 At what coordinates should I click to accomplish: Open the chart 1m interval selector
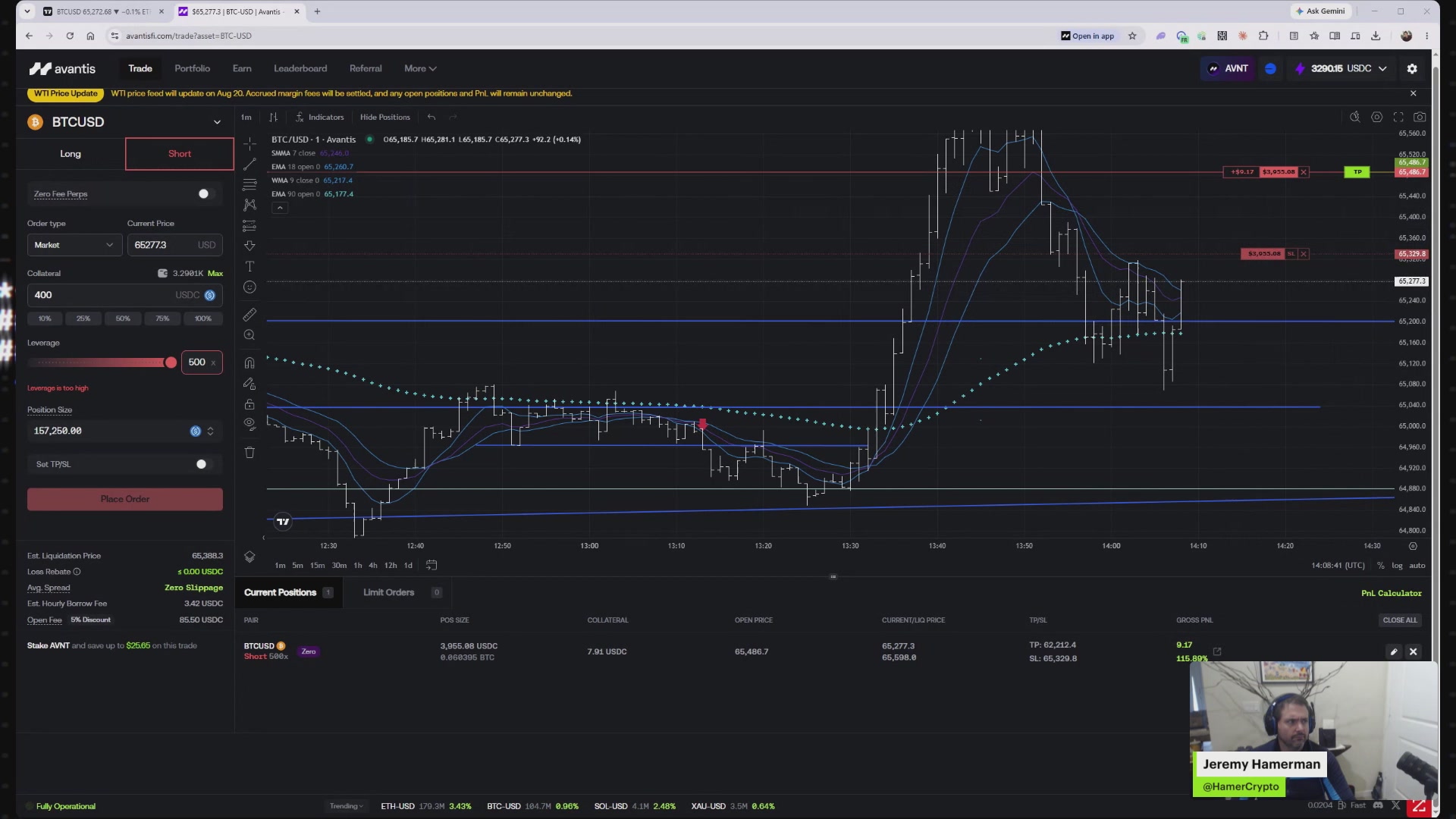click(x=246, y=117)
